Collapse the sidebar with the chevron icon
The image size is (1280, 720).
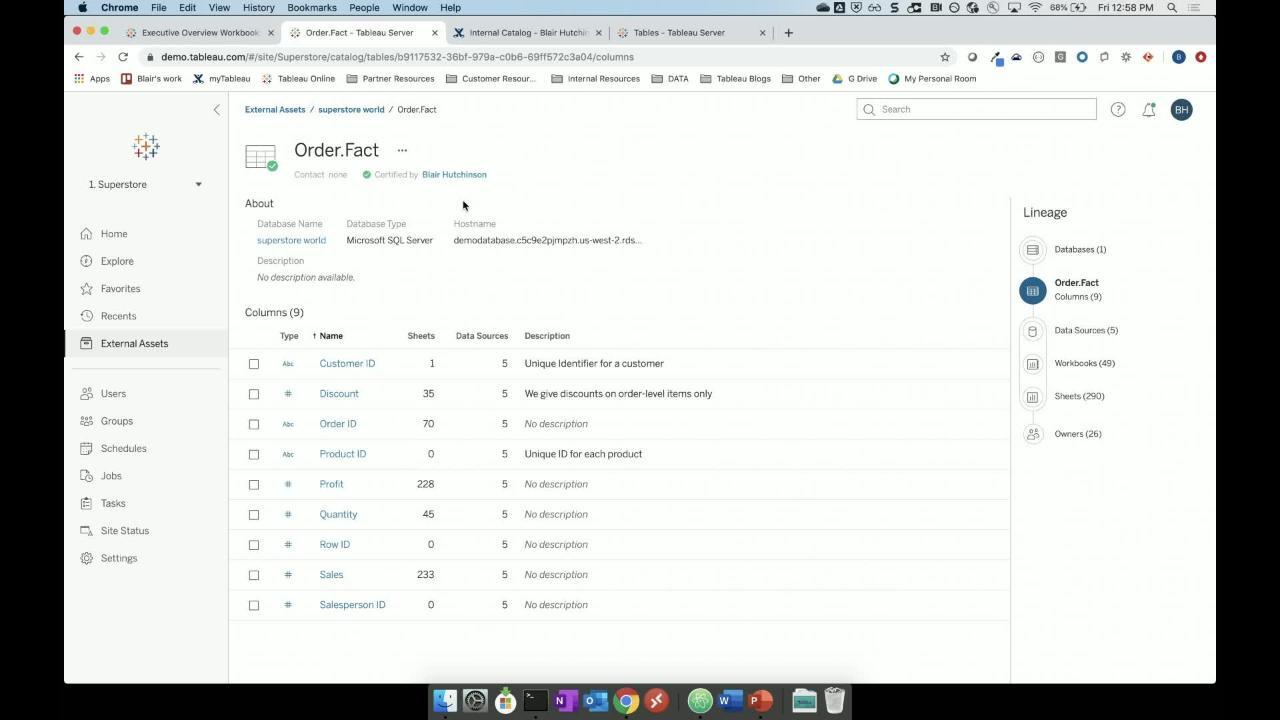pos(216,110)
